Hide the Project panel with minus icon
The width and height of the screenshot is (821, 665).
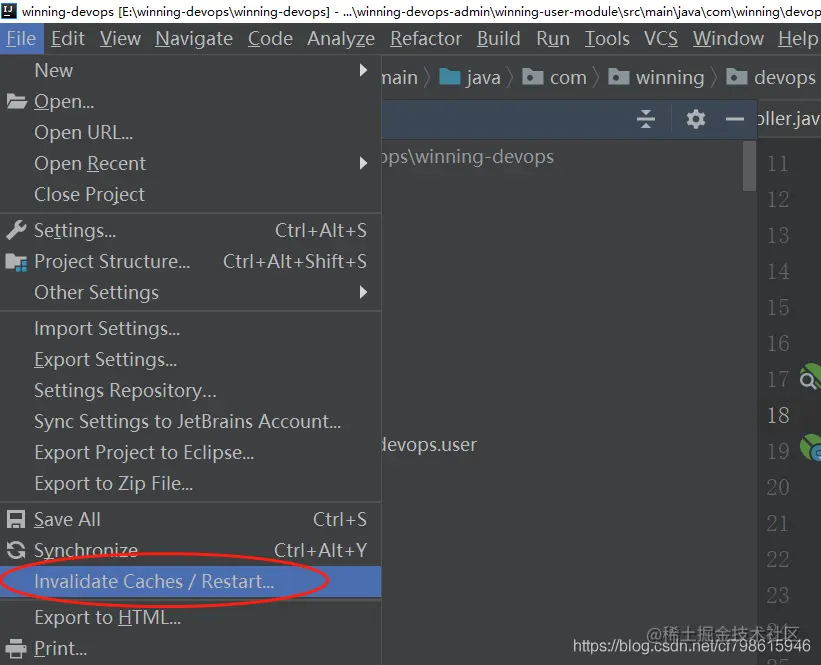(x=735, y=119)
